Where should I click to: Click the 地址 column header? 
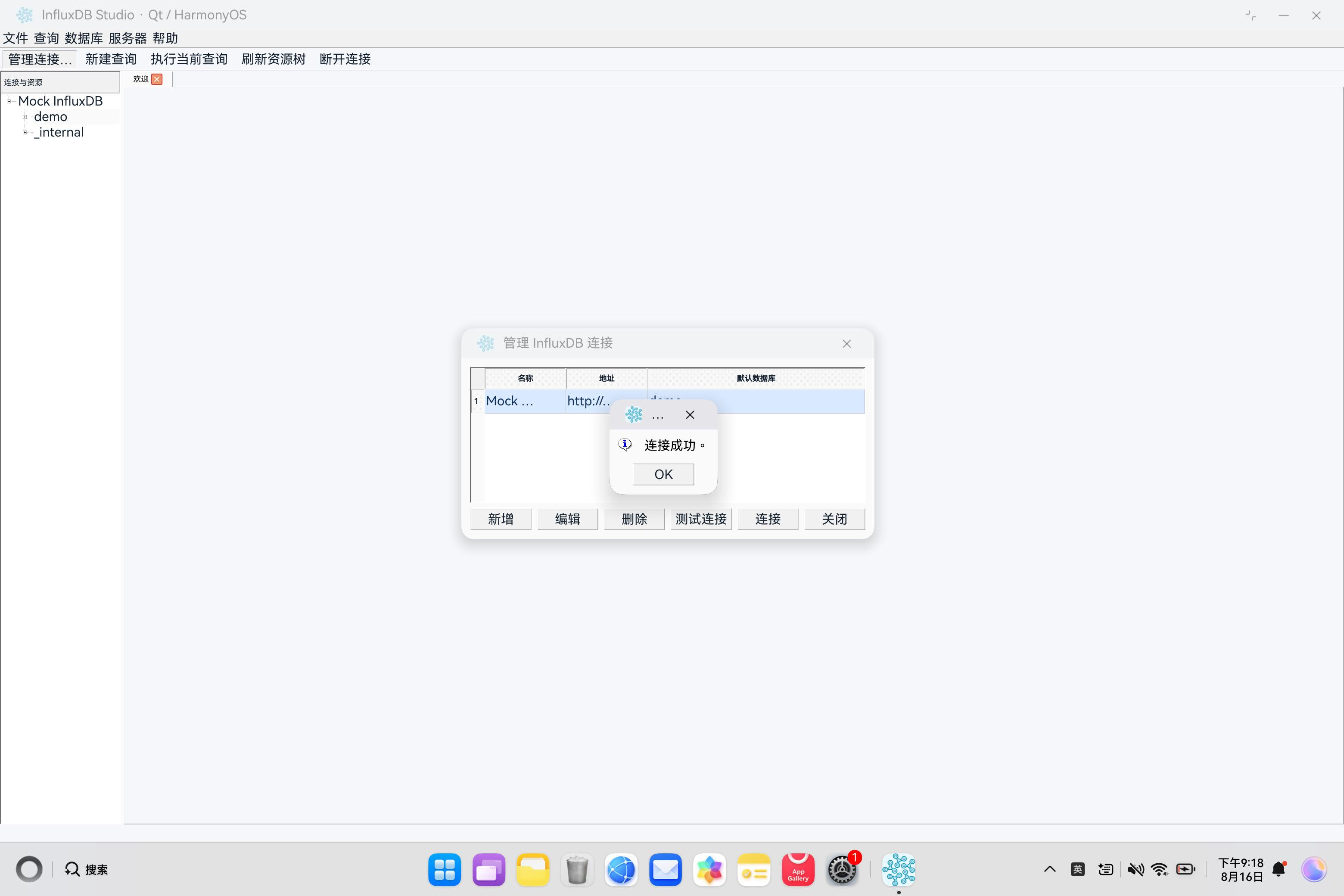click(606, 378)
